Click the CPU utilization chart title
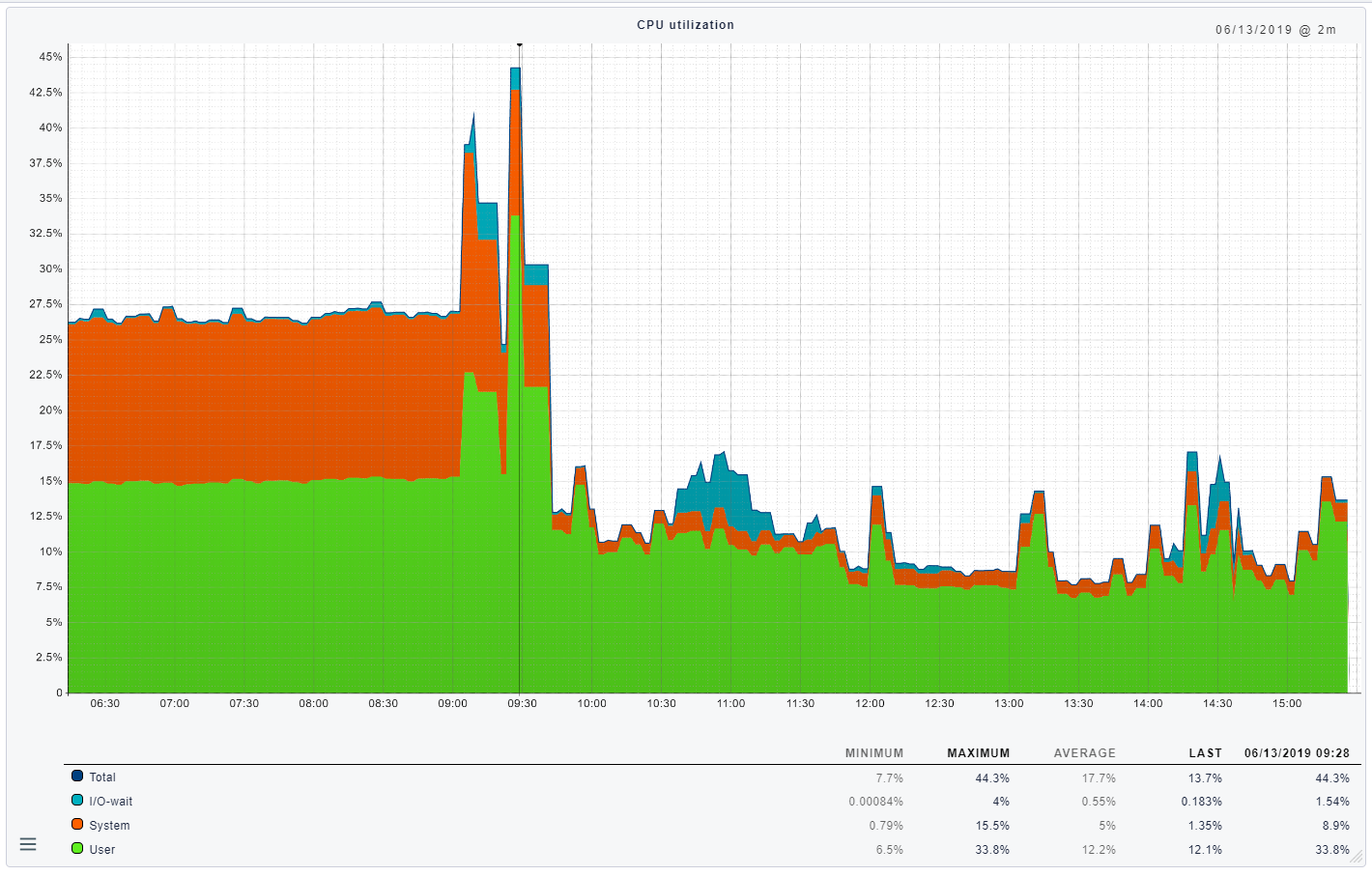Image resolution: width=1372 pixels, height=876 pixels. tap(686, 25)
